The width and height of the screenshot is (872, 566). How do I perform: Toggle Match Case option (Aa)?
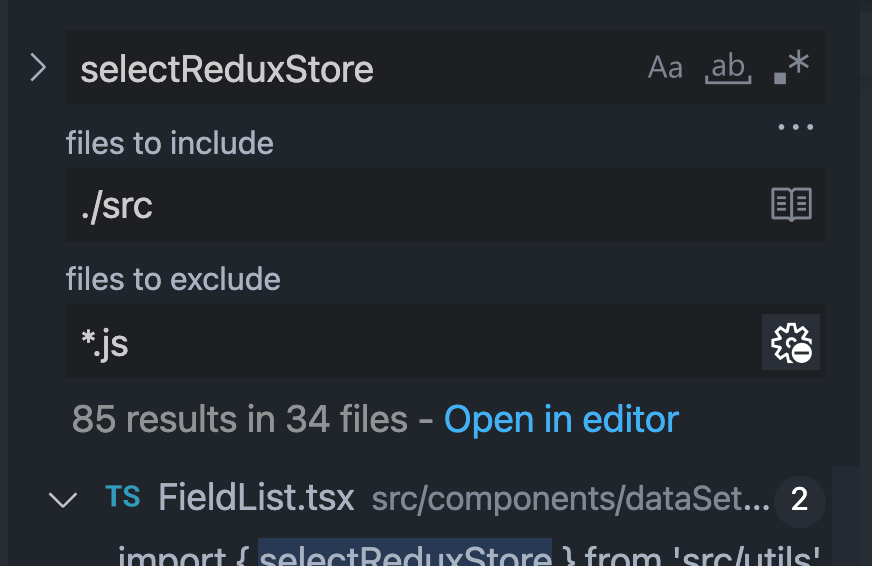pyautogui.click(x=665, y=68)
